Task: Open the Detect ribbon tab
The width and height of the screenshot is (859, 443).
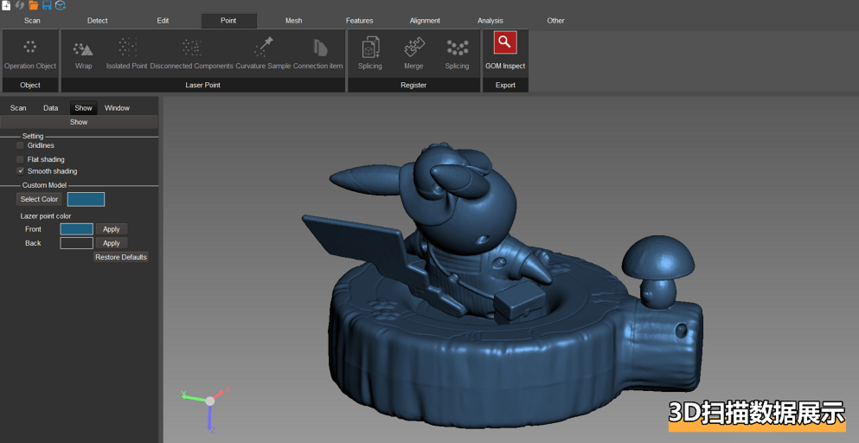Action: [98, 21]
